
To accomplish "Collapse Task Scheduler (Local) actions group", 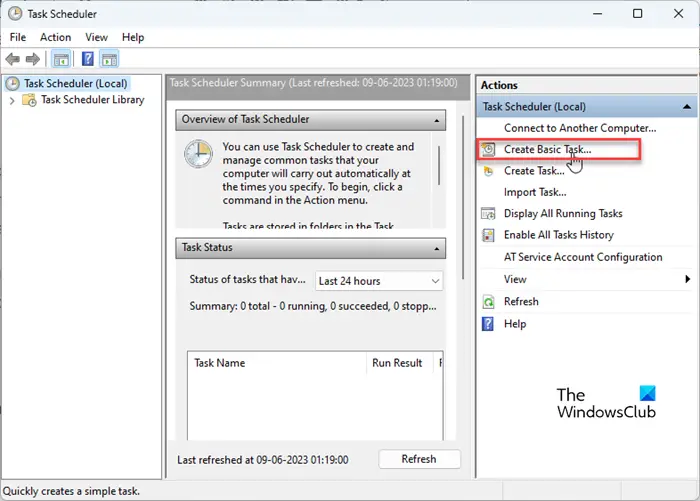I will [x=687, y=107].
